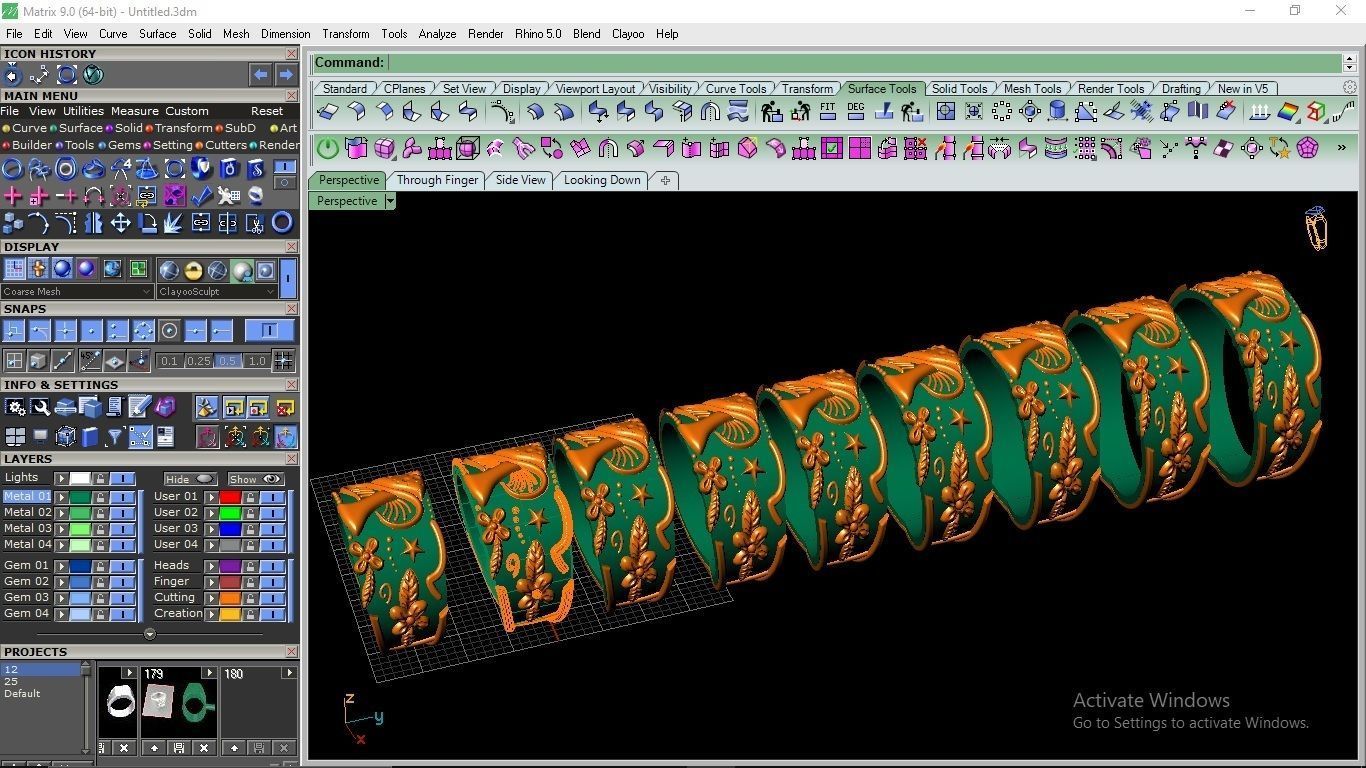Screen dimensions: 1366x768
Task: Toggle the Metal 01 layer on/off switch
Action: [123, 497]
